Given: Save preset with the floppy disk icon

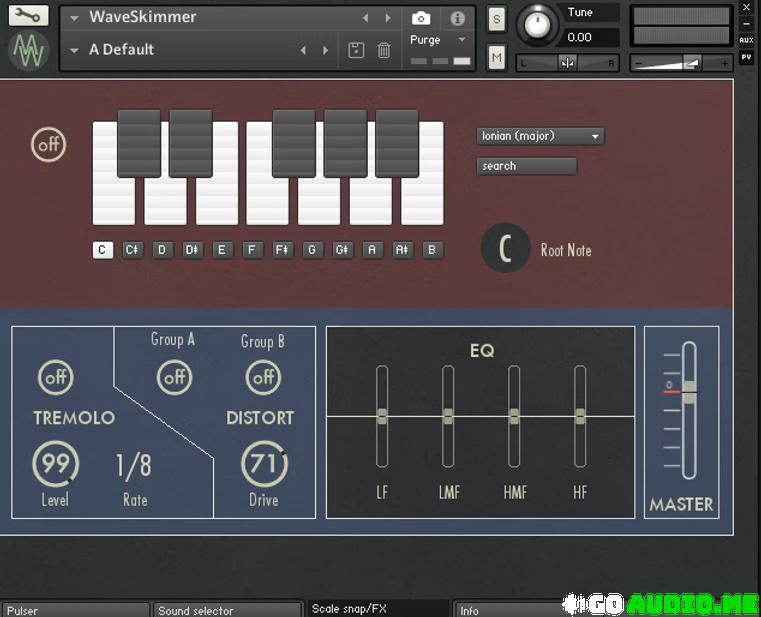Looking at the screenshot, I should tap(356, 50).
